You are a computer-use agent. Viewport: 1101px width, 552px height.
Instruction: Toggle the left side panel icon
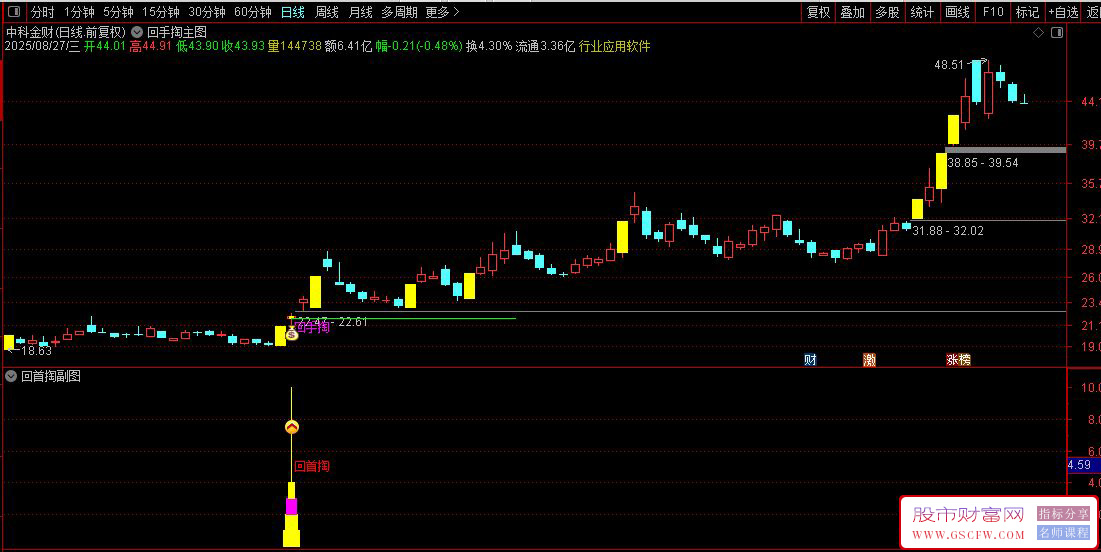click(13, 12)
